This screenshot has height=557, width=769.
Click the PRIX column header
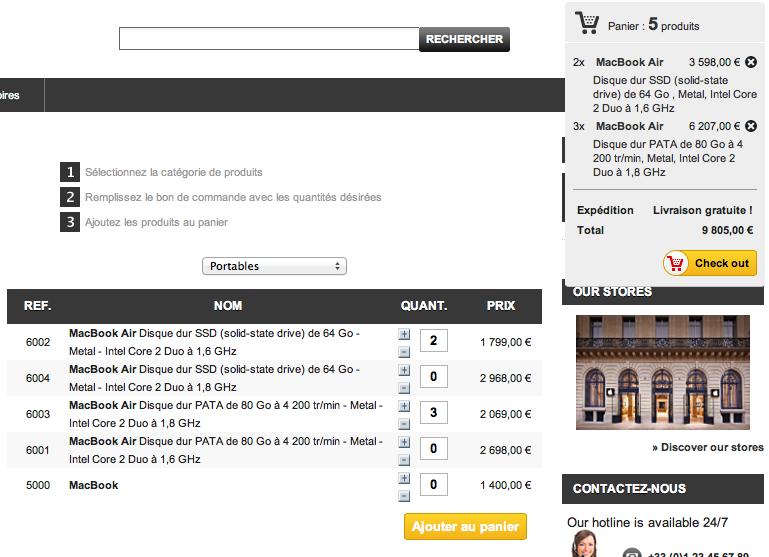pos(501,306)
